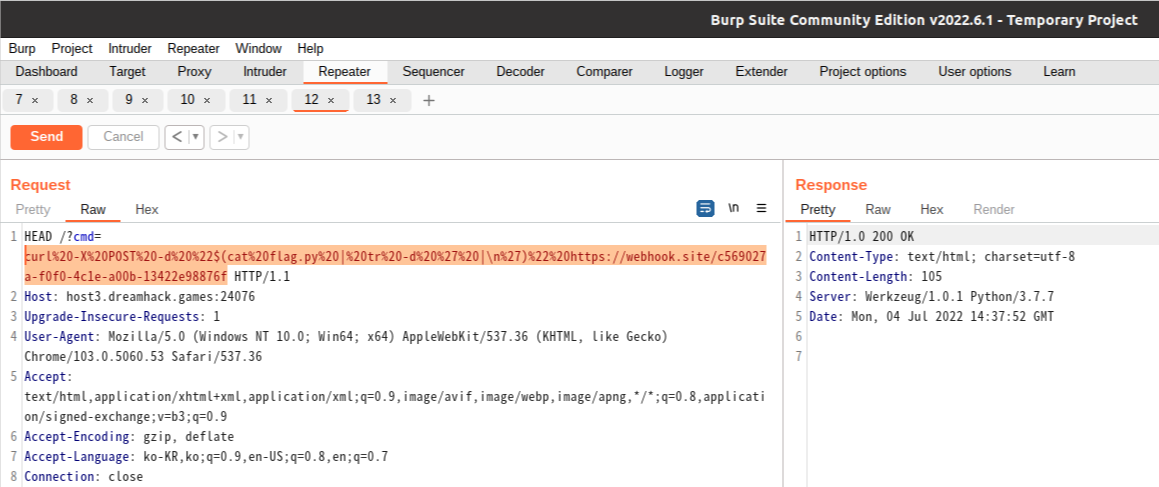Toggle show non-printable characters (\n)
The width and height of the screenshot is (1159, 487).
coord(734,208)
